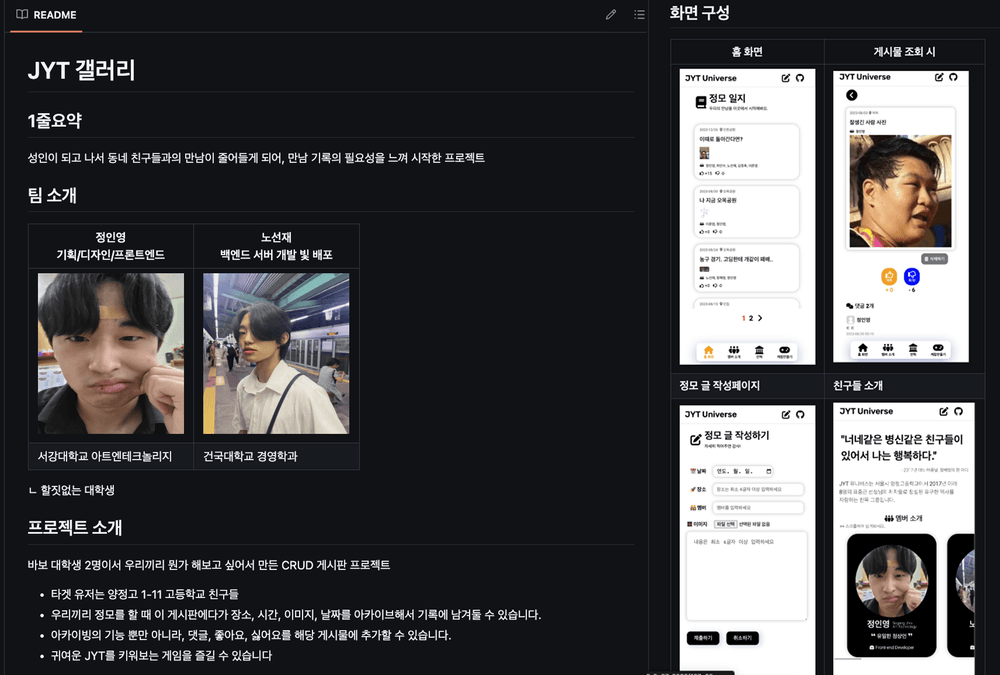Click the compose pencil icon on the home screen header
Image resolution: width=1000 pixels, height=675 pixels.
(784, 78)
